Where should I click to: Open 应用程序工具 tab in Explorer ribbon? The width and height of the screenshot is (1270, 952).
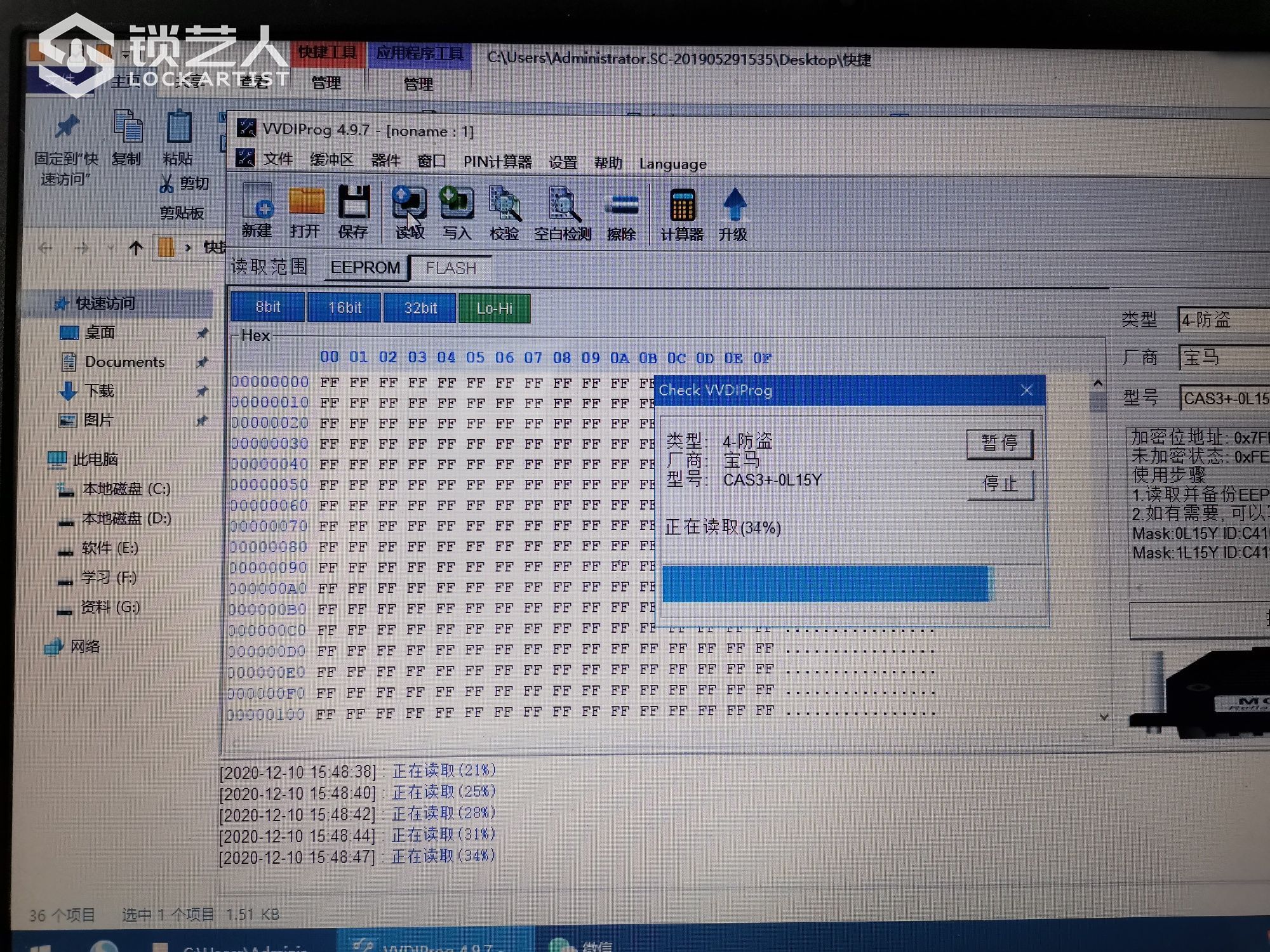tap(420, 53)
